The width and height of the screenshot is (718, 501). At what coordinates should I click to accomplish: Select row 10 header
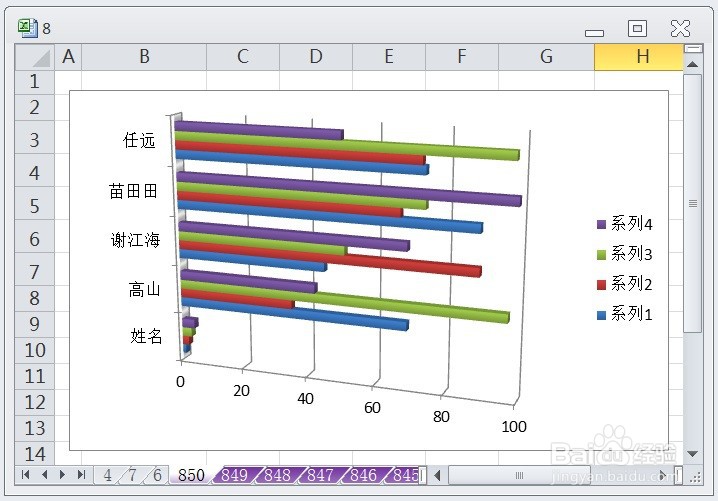point(34,350)
